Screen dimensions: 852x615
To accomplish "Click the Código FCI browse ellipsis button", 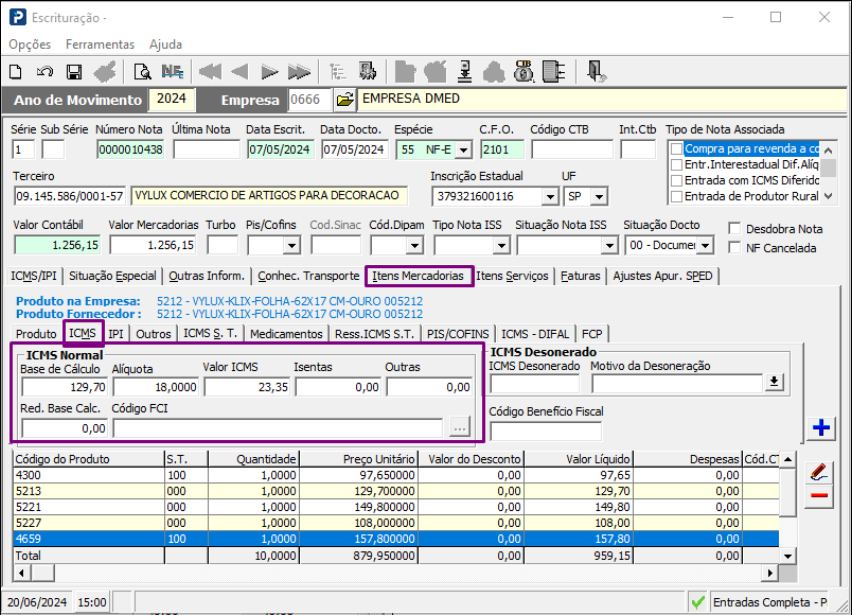I will pyautogui.click(x=459, y=428).
